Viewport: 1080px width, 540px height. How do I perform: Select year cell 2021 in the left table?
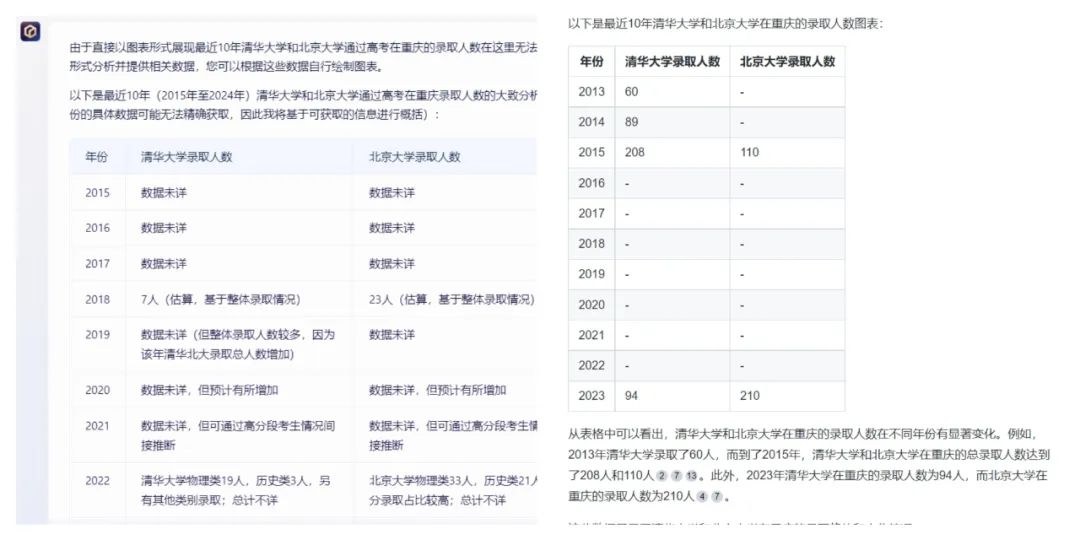click(97, 426)
